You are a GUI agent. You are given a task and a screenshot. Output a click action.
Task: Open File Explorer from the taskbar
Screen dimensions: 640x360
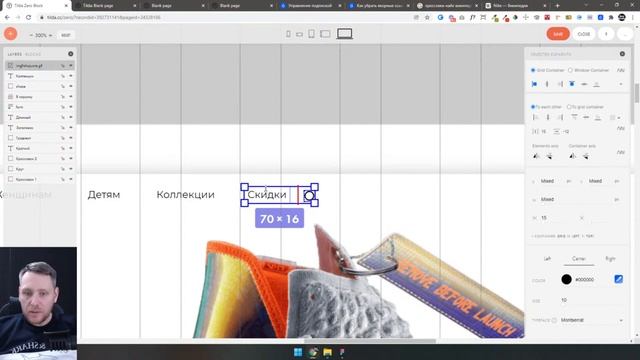click(327, 352)
